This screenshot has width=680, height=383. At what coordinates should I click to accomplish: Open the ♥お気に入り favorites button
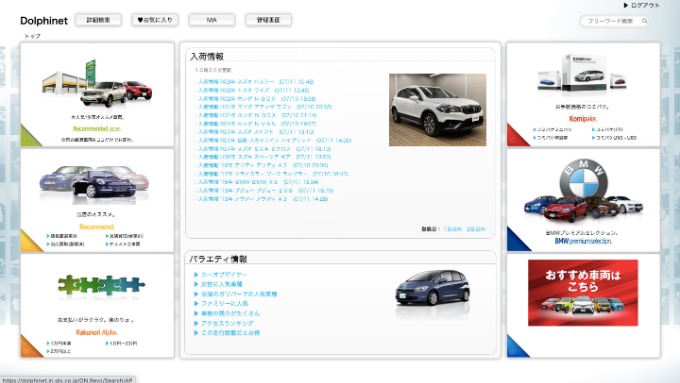pos(155,20)
